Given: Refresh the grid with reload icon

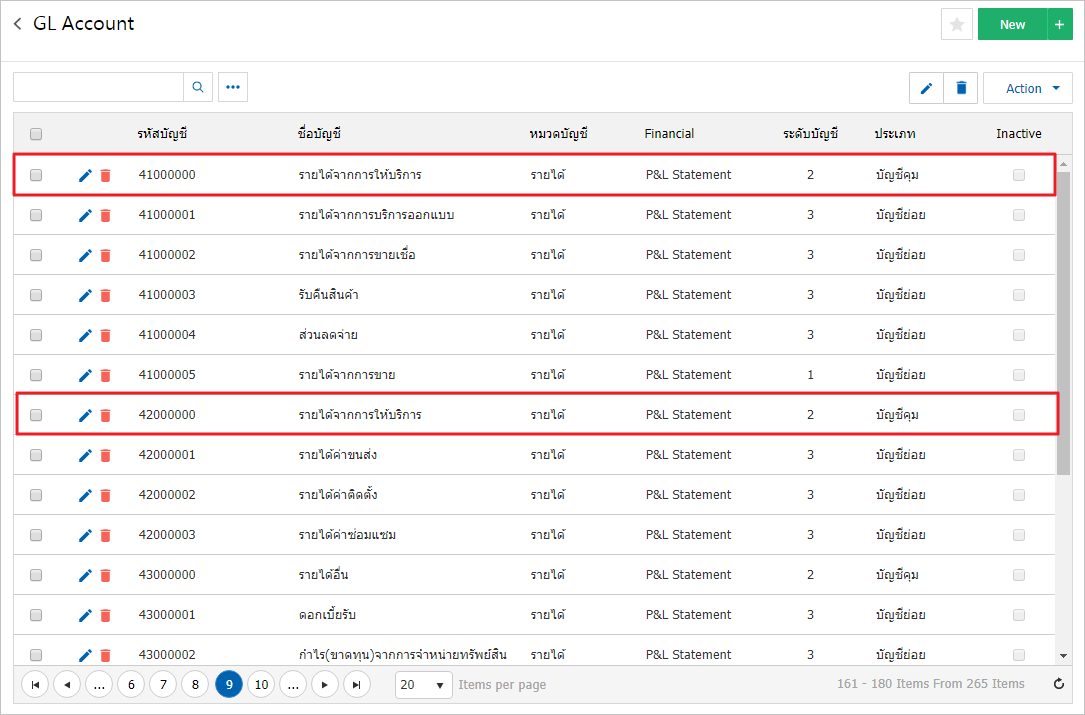Looking at the screenshot, I should point(1059,684).
